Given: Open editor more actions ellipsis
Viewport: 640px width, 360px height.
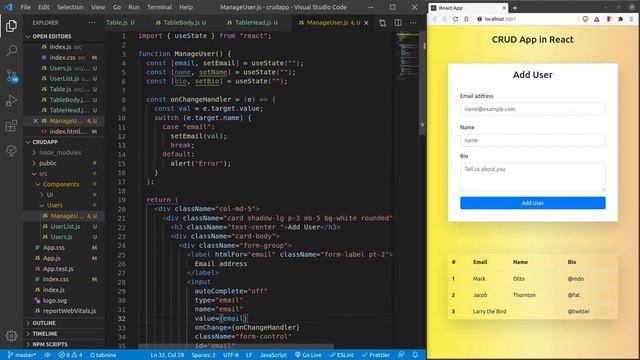Looking at the screenshot, I should (x=413, y=23).
